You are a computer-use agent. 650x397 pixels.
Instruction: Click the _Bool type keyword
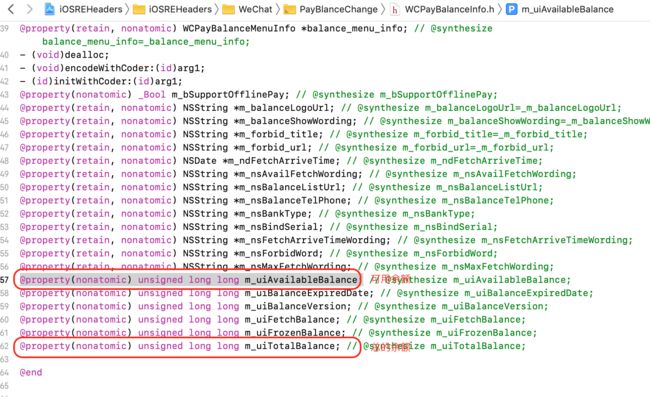(x=152, y=94)
